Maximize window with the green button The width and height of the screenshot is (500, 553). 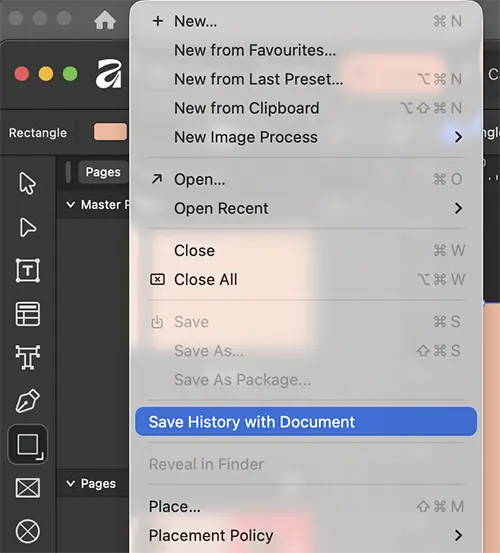click(x=70, y=74)
